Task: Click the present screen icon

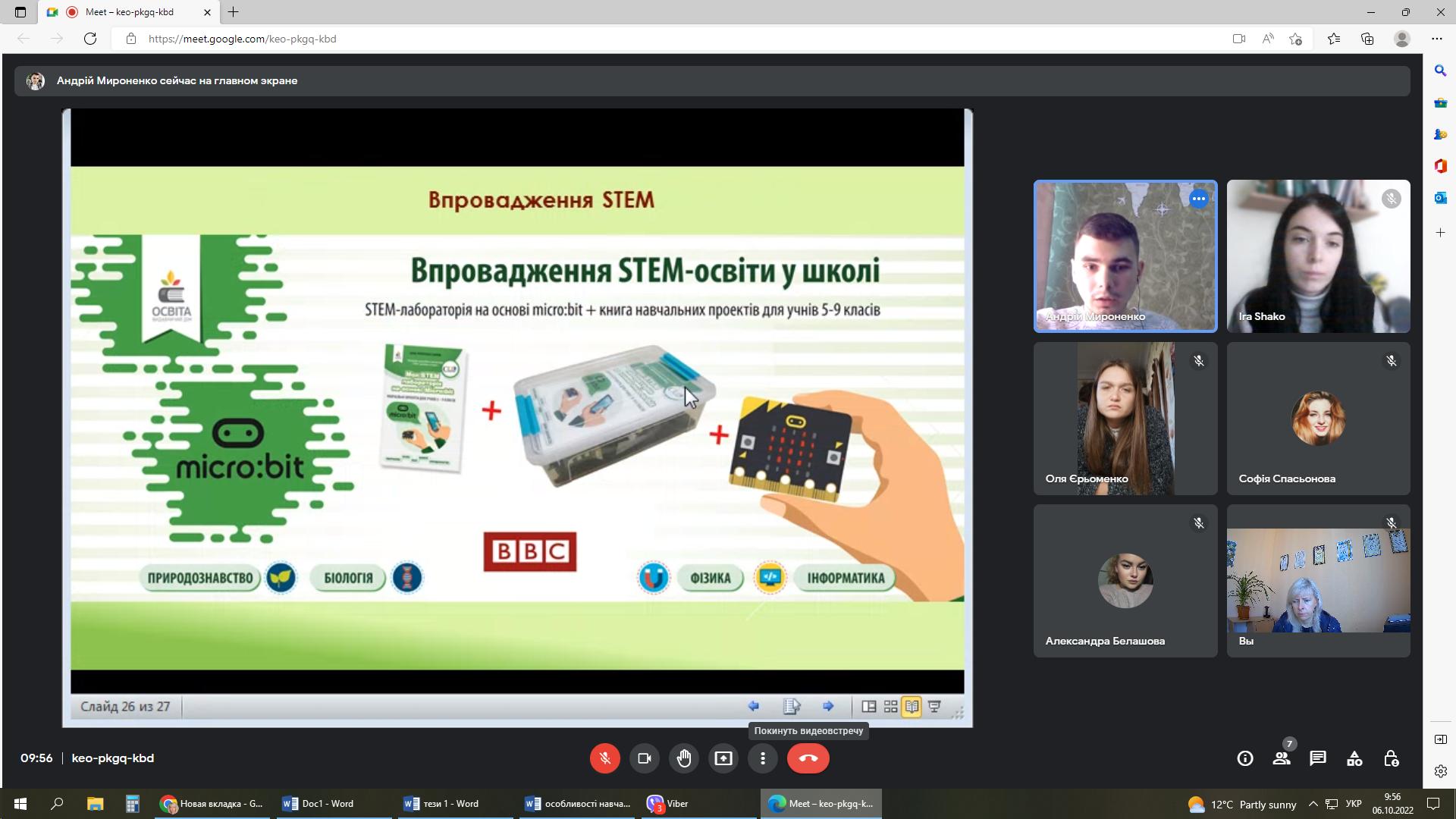Action: pos(723,758)
